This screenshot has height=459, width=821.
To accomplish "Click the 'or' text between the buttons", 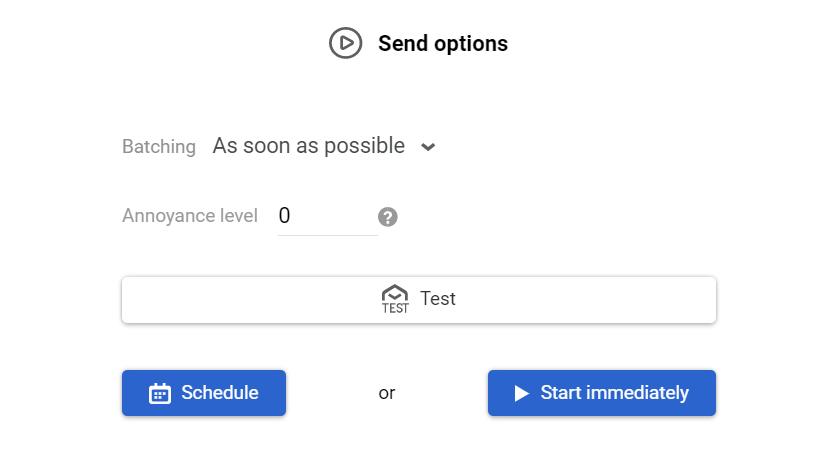I will coord(387,393).
